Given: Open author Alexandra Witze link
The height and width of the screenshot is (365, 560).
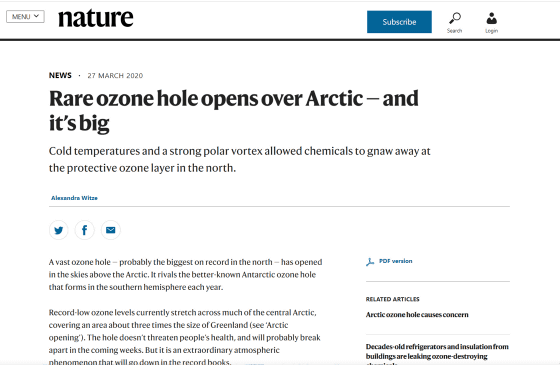Looking at the screenshot, I should [74, 198].
